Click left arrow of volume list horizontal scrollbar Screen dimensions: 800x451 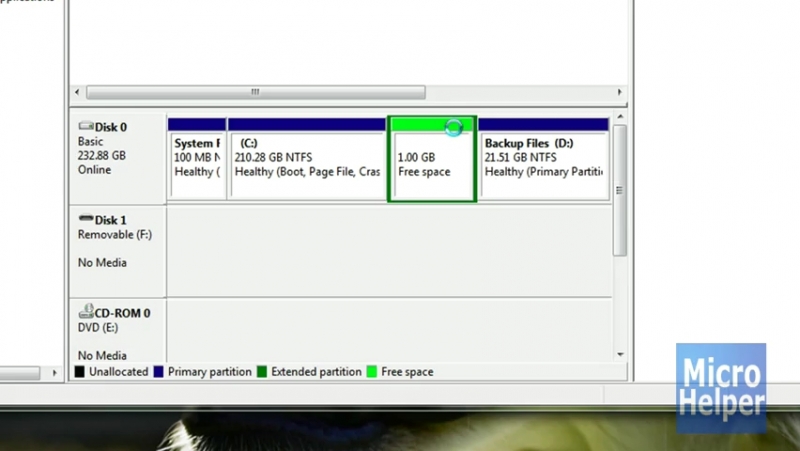[x=77, y=92]
